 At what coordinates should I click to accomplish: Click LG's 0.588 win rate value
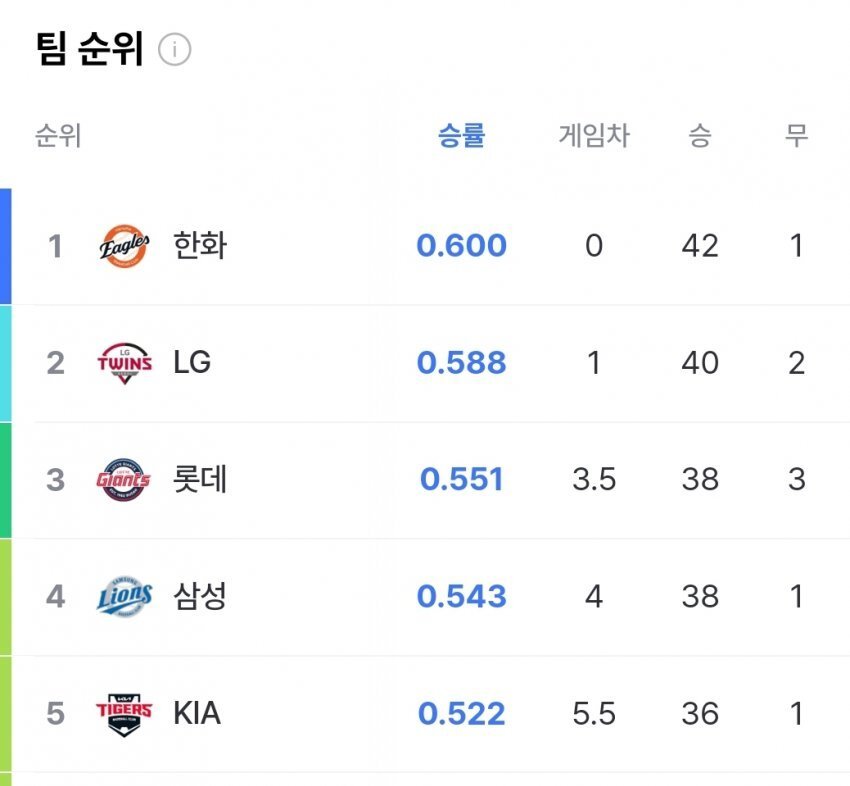tap(462, 362)
